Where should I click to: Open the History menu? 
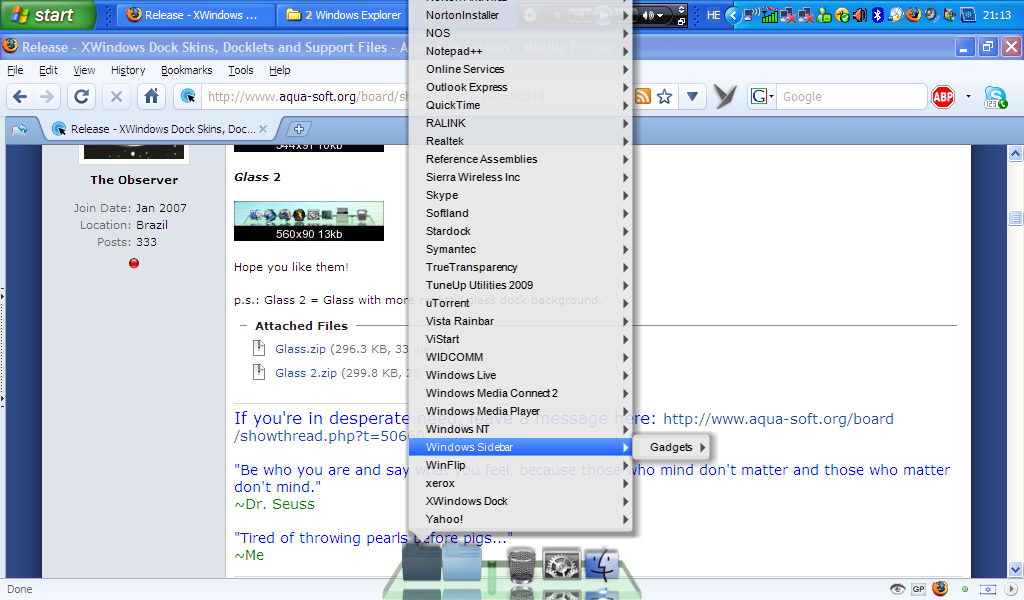click(127, 70)
